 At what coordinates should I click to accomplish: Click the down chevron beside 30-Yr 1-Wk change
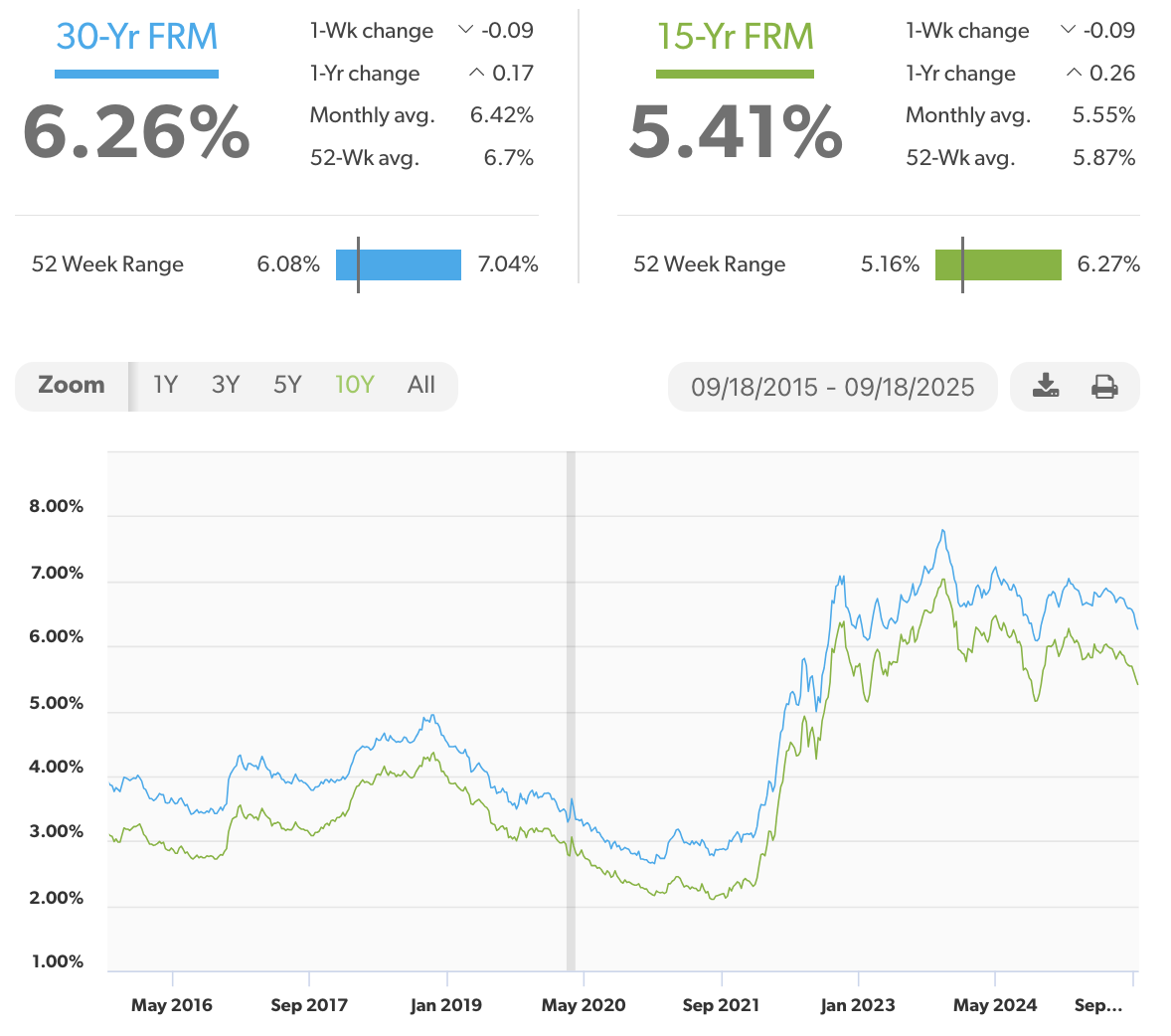464,30
